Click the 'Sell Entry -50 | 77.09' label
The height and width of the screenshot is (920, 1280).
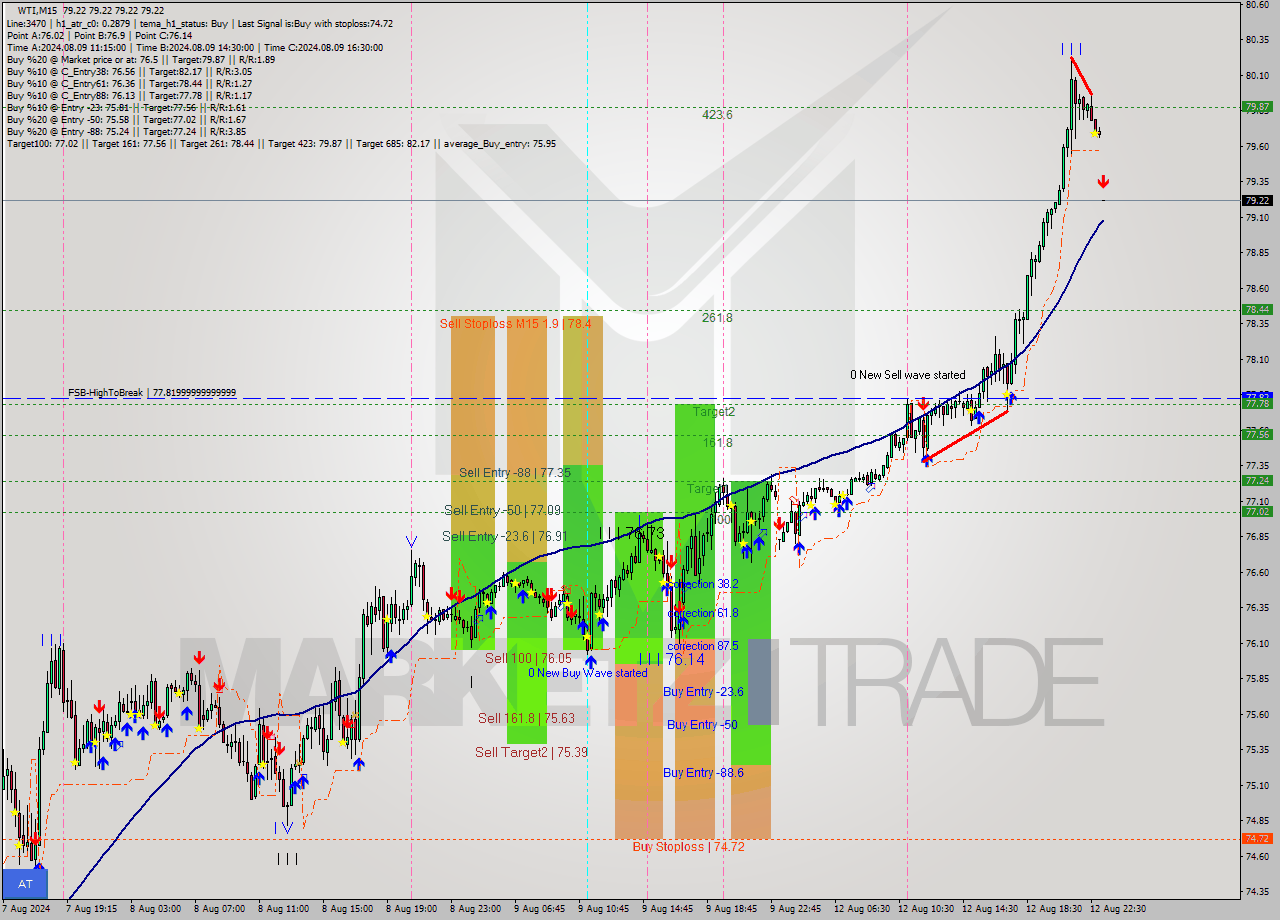(x=503, y=511)
